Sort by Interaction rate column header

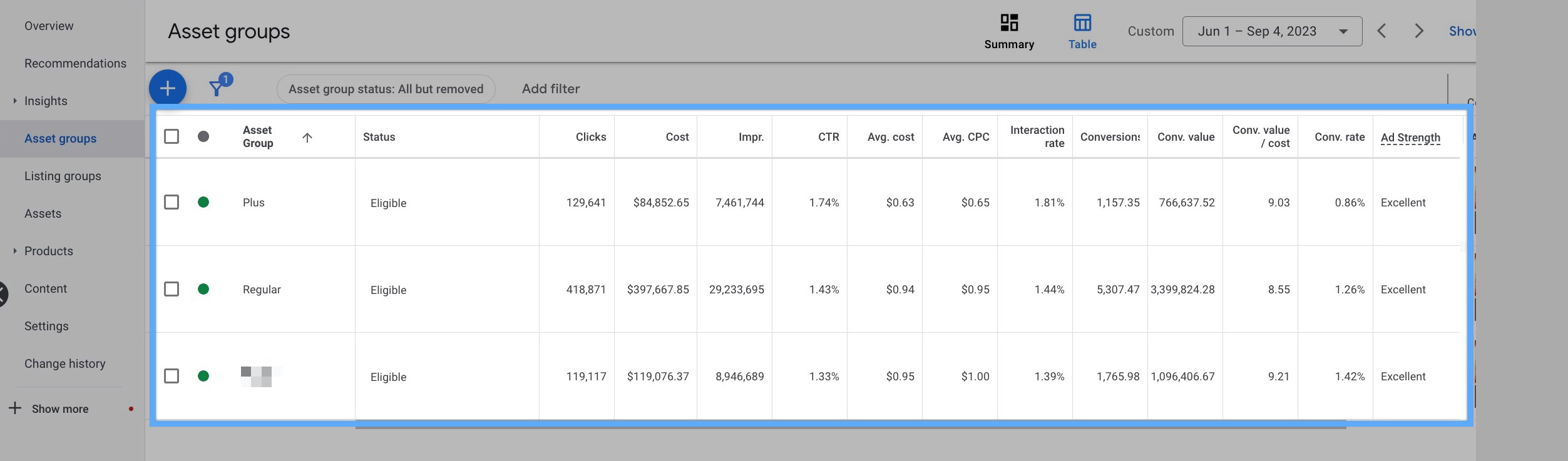pos(1037,136)
